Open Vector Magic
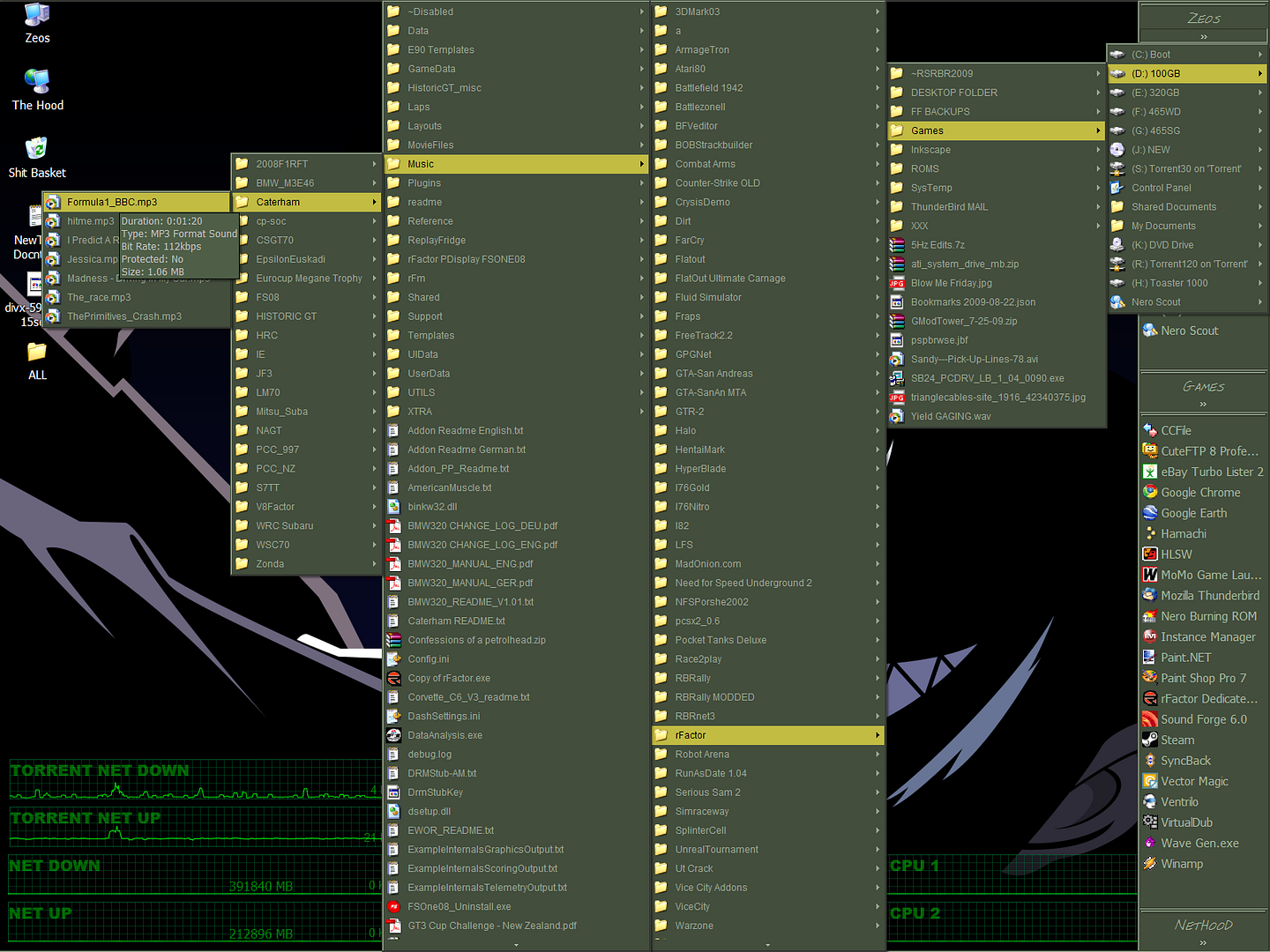1270x952 pixels. 1193,781
